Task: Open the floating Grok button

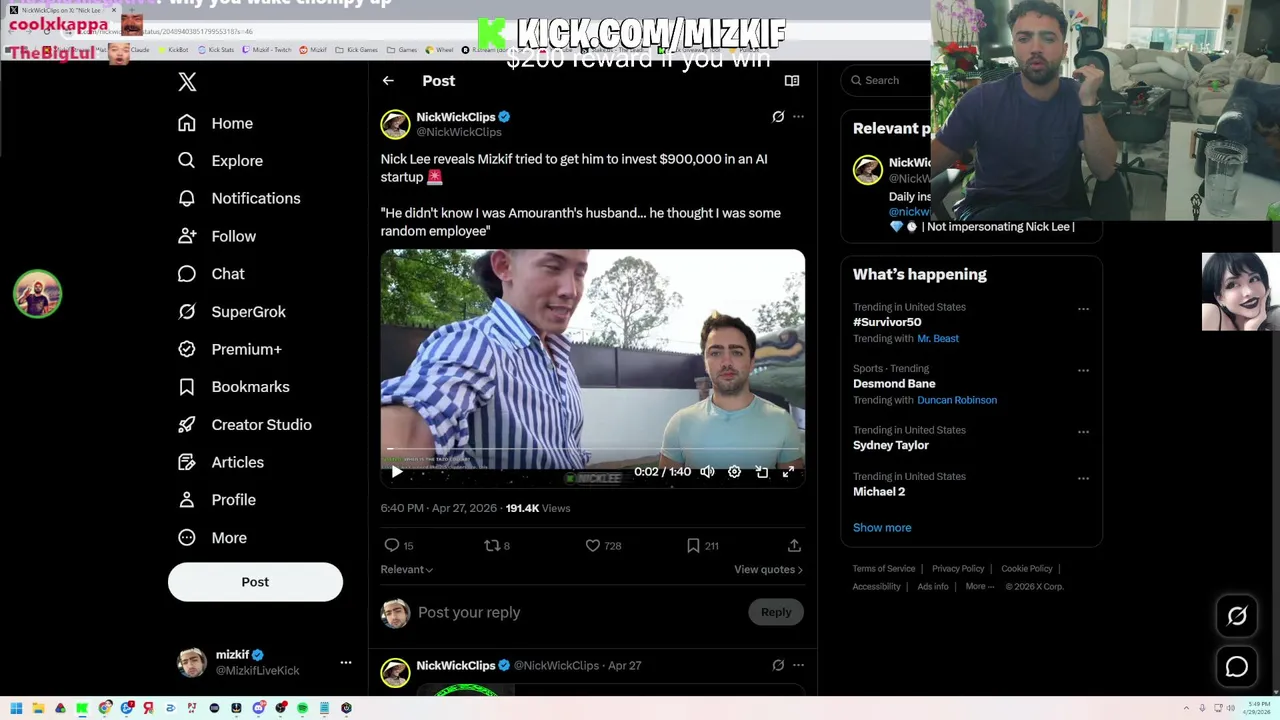Action: (1237, 617)
